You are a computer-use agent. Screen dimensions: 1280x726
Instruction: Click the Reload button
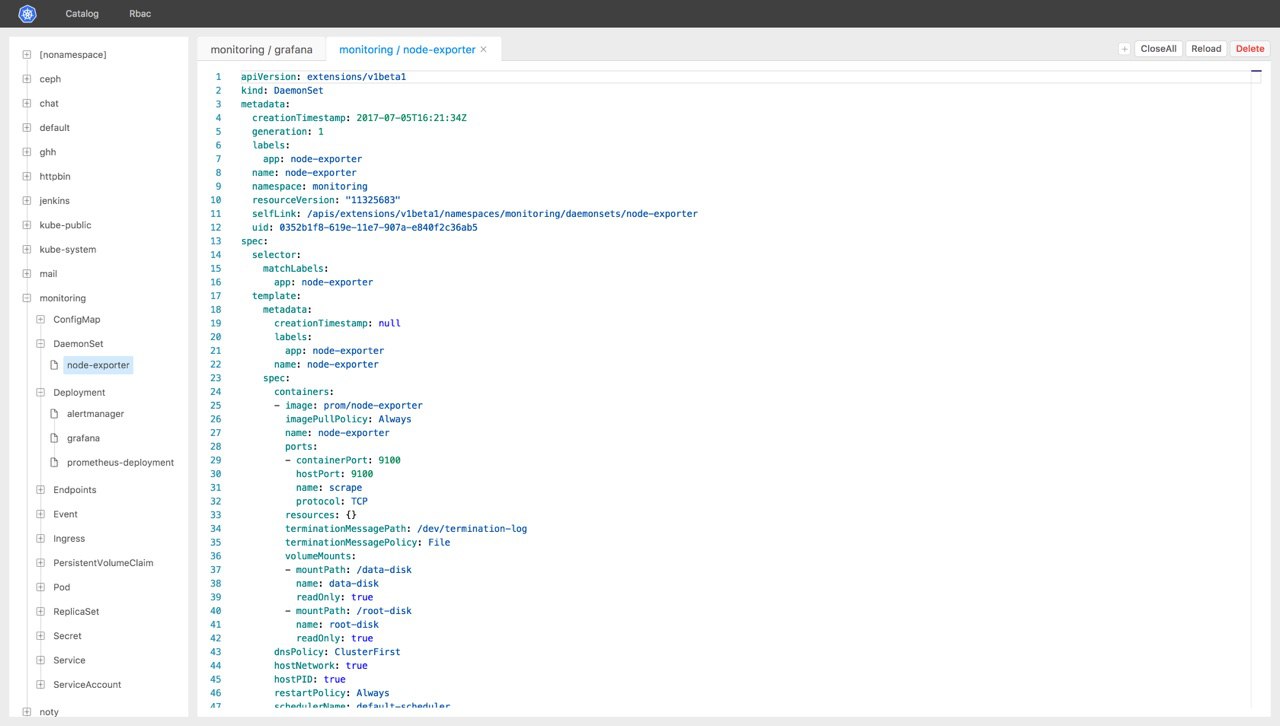1206,49
